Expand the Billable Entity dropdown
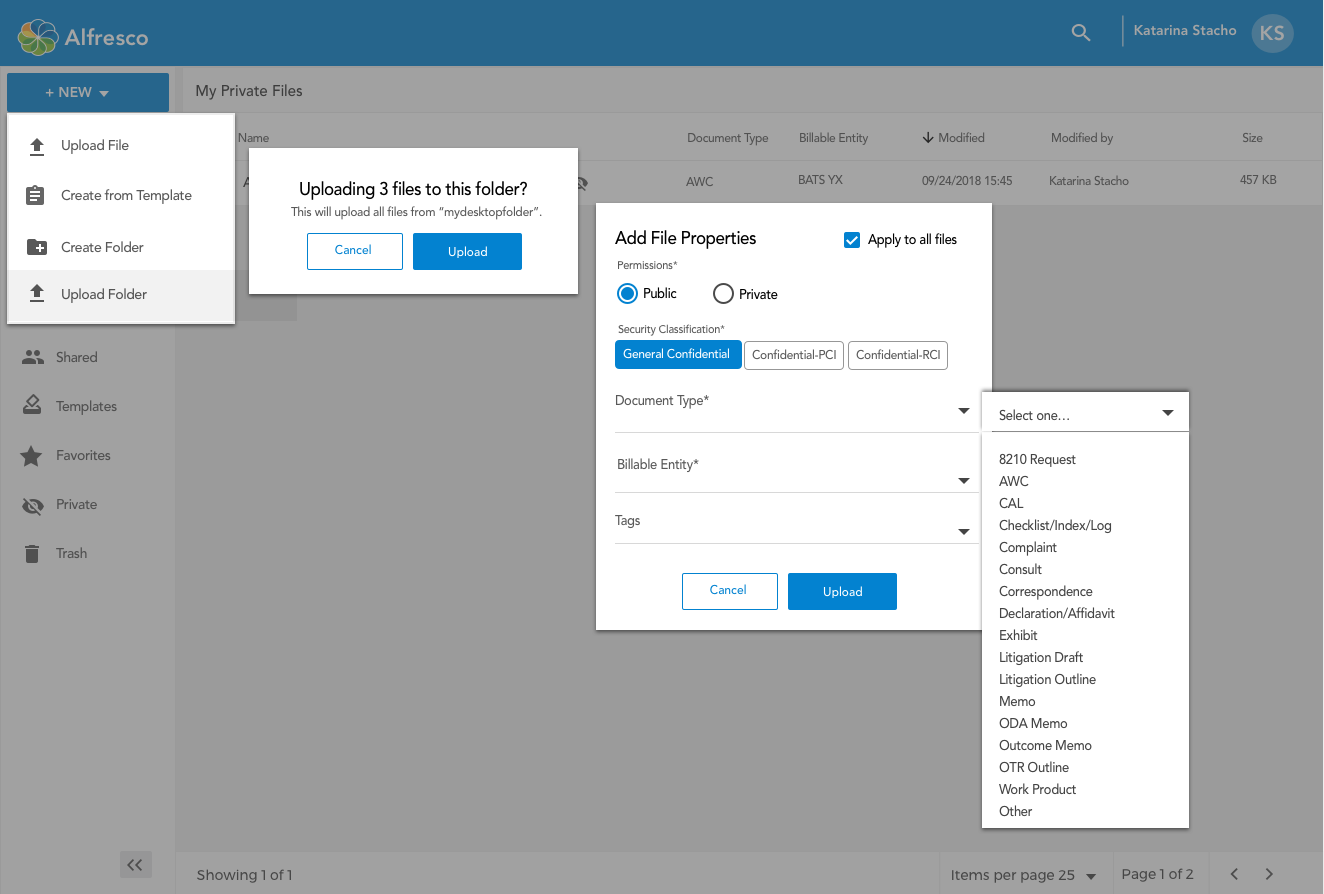Screen dimensions: 1324x894 [963, 481]
